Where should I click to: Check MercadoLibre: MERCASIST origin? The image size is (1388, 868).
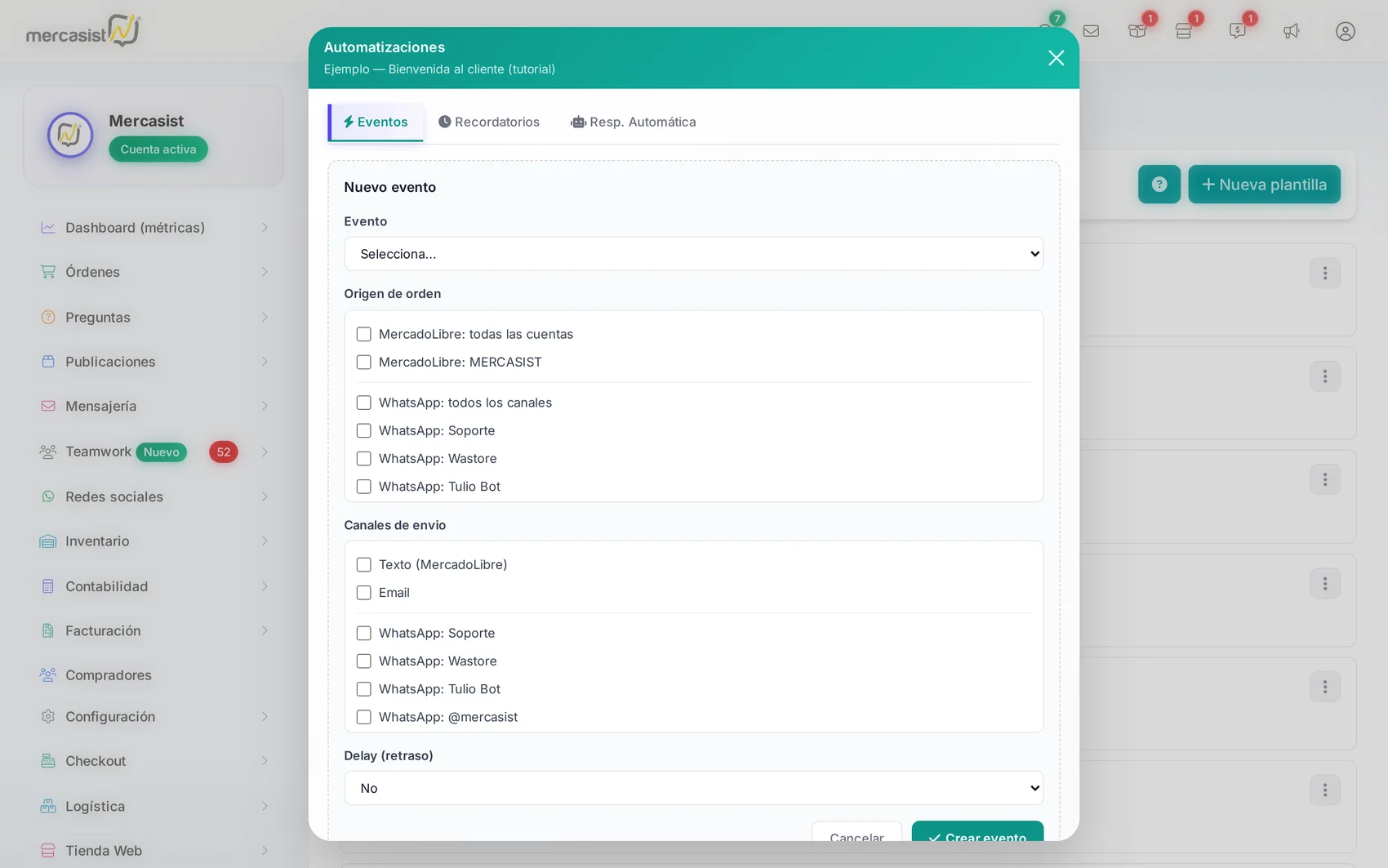click(364, 362)
